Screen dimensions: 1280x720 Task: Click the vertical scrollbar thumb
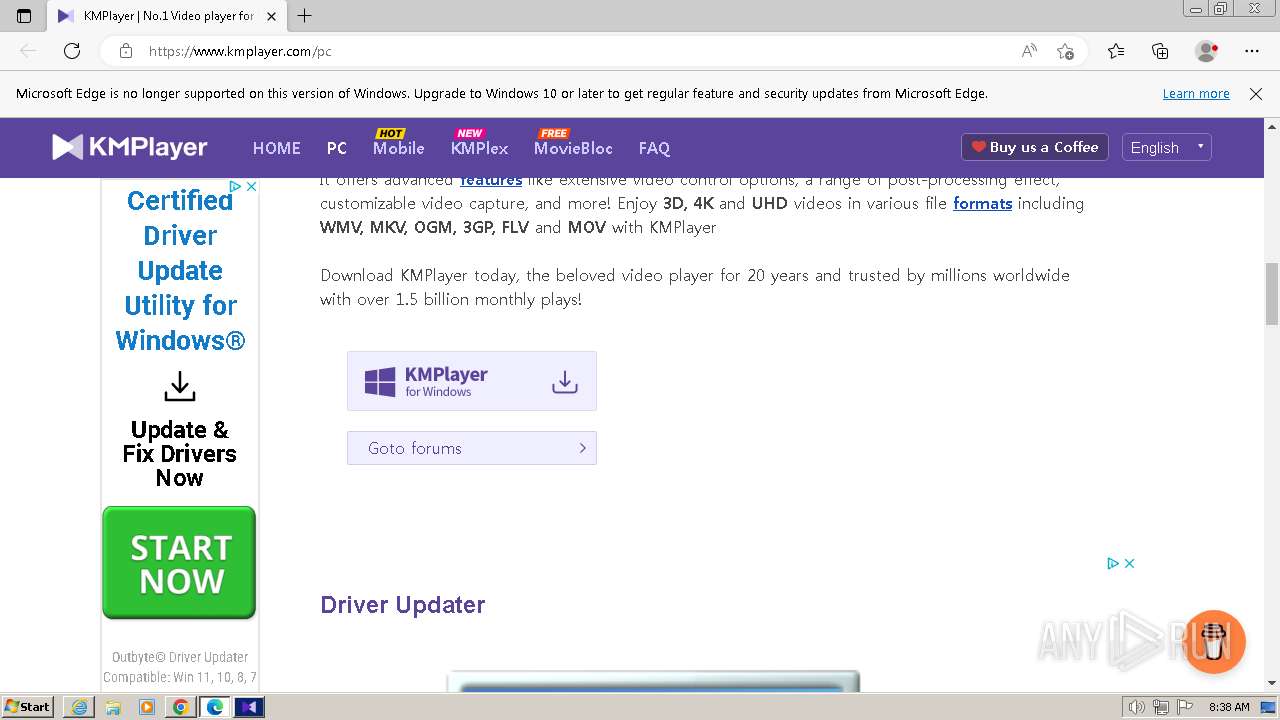click(1272, 294)
